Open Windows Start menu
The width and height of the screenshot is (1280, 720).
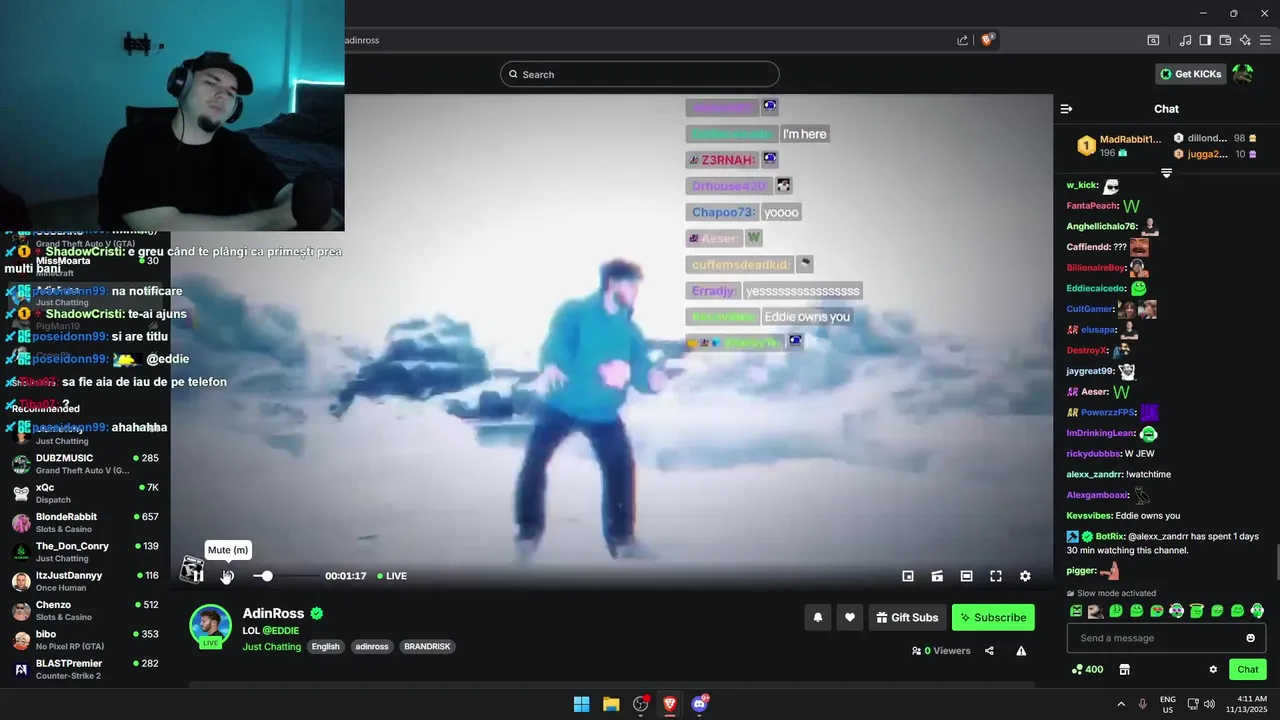(x=581, y=704)
